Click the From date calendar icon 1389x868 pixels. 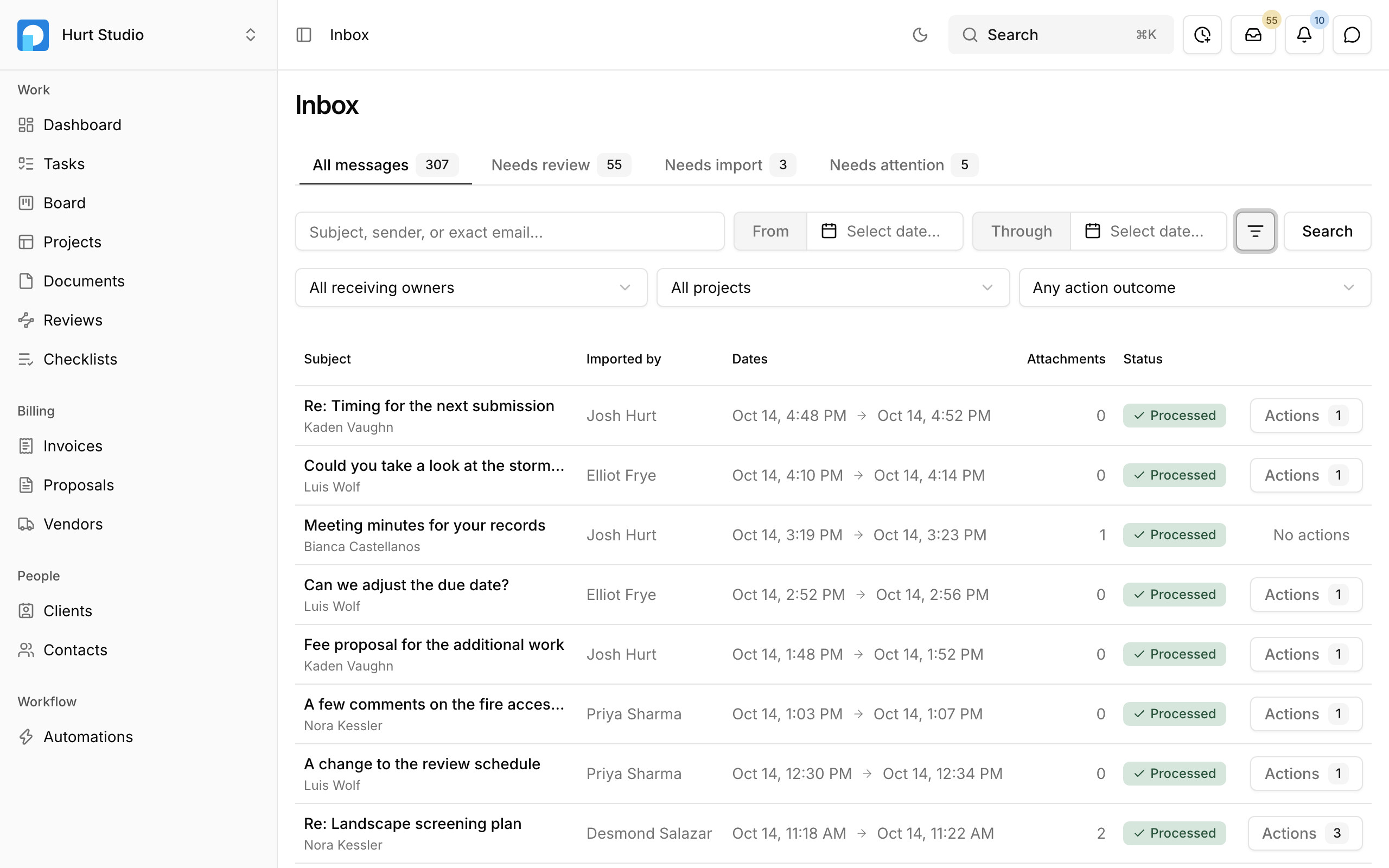[829, 231]
